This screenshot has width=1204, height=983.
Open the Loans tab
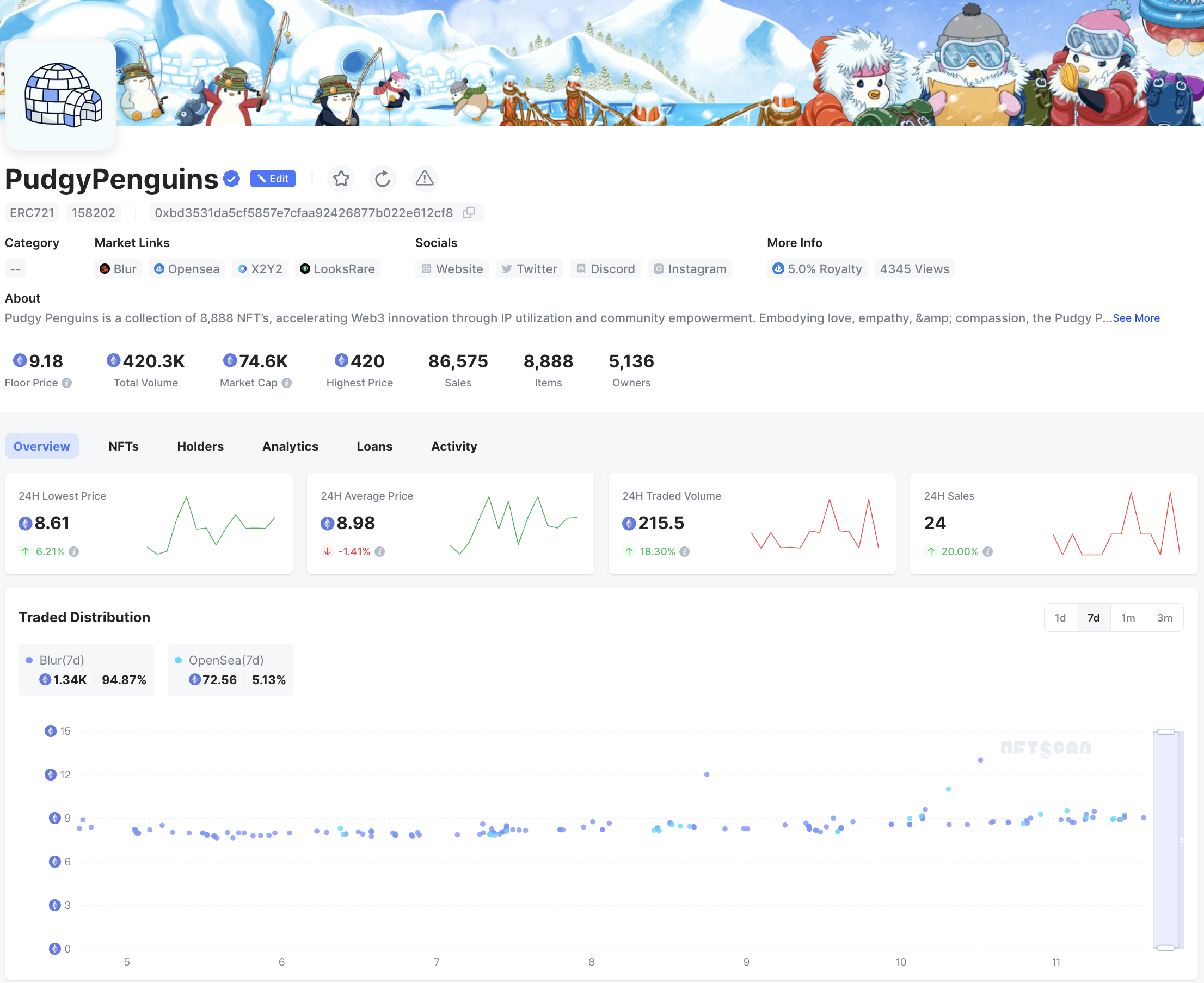(x=374, y=447)
